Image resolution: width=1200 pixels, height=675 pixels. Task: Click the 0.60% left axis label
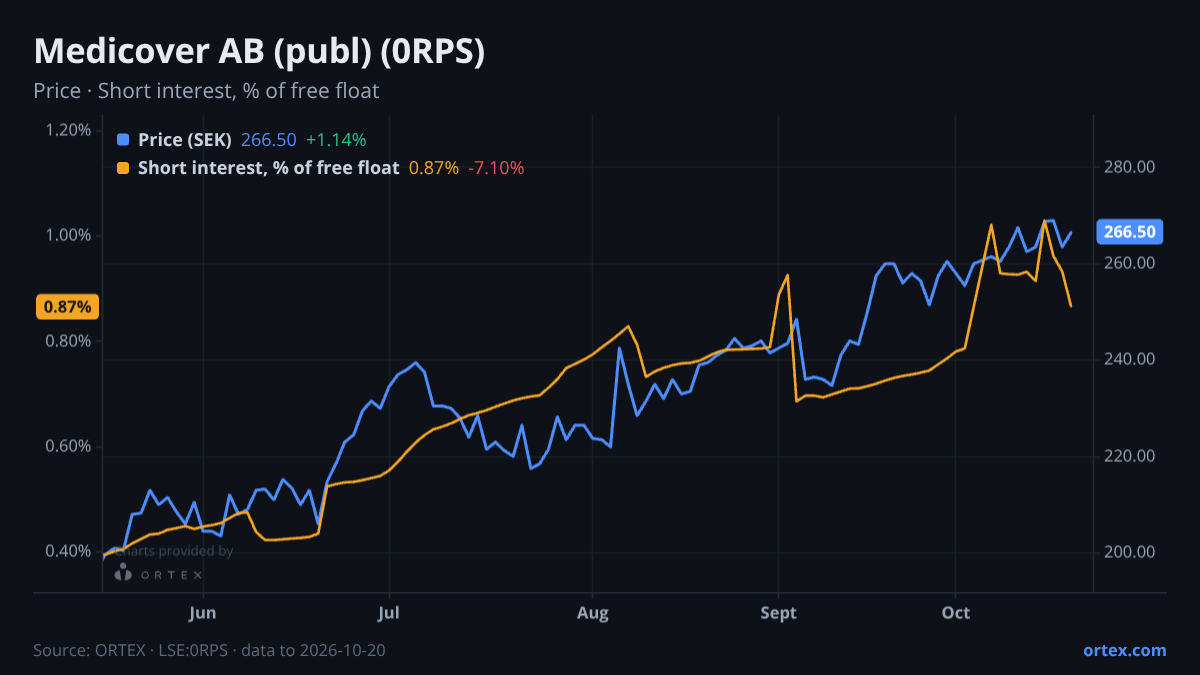pos(68,446)
